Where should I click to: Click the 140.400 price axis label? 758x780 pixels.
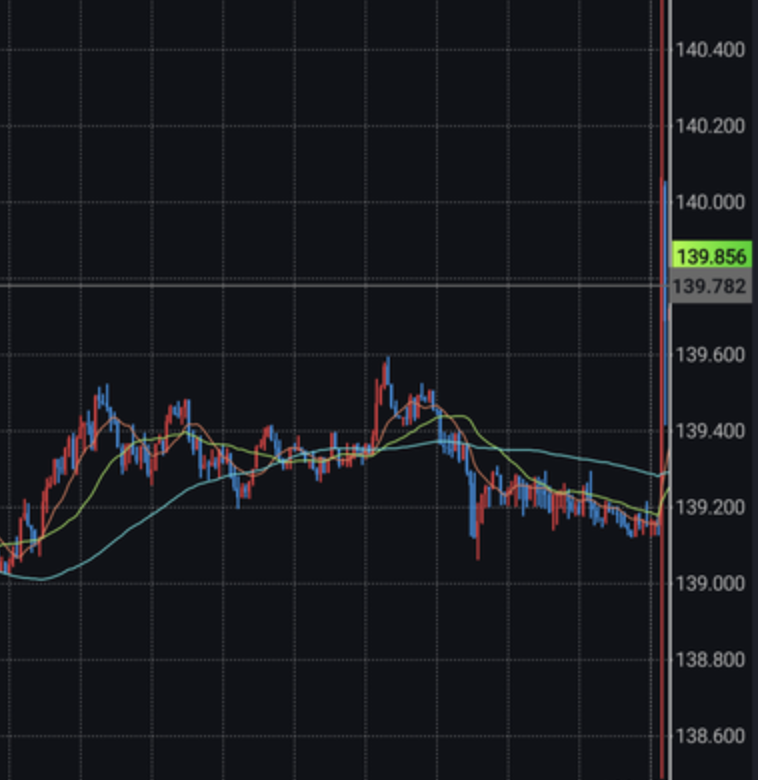click(711, 50)
